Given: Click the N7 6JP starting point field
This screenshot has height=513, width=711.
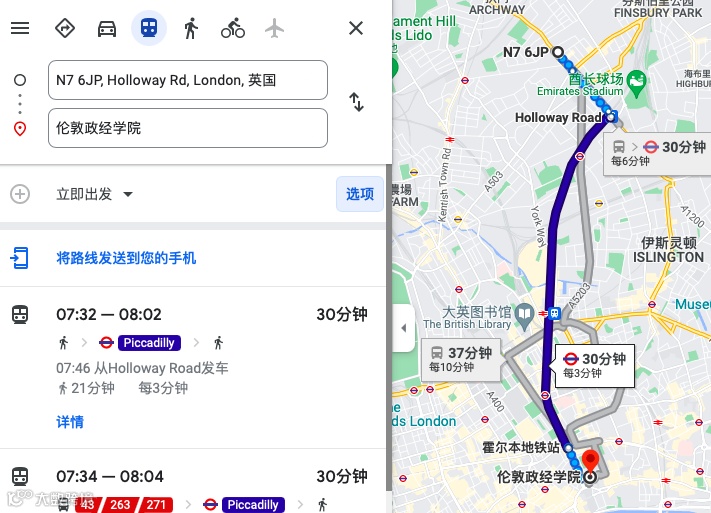Looking at the screenshot, I should coord(188,80).
